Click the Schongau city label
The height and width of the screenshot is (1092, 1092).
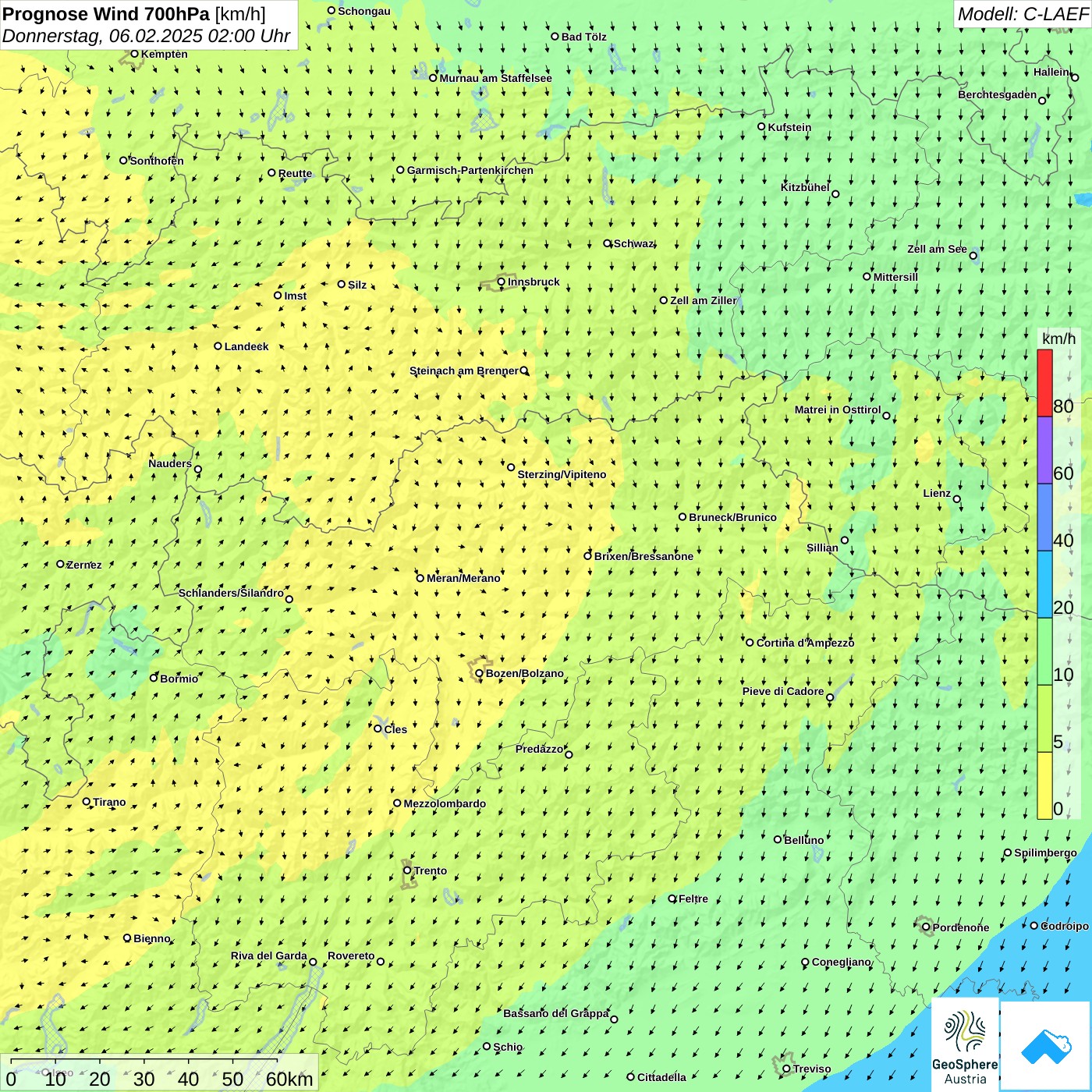pos(363,11)
